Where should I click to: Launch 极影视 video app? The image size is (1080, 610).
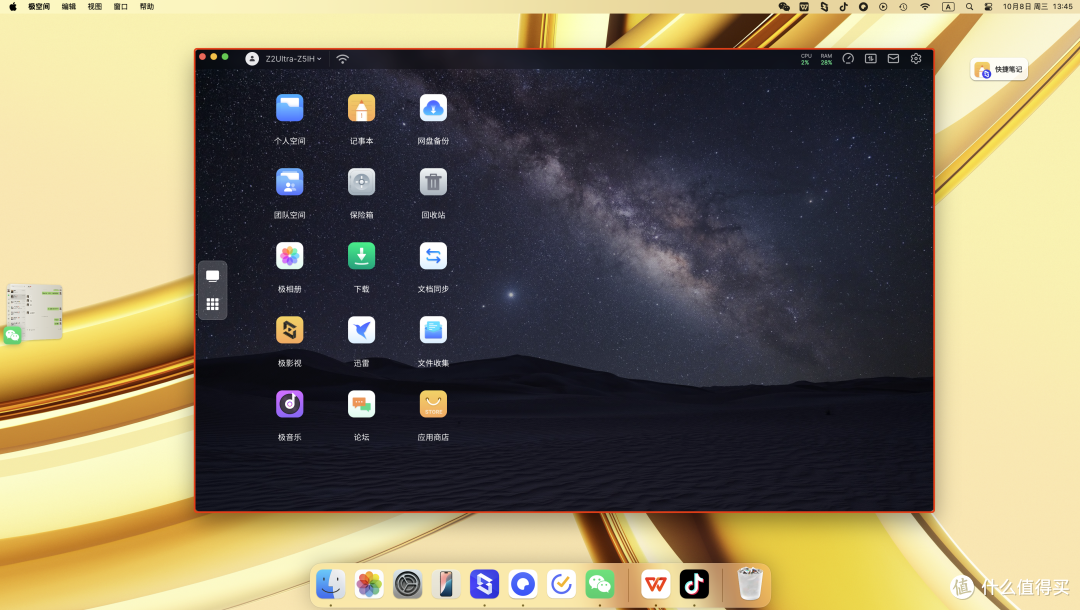click(289, 330)
